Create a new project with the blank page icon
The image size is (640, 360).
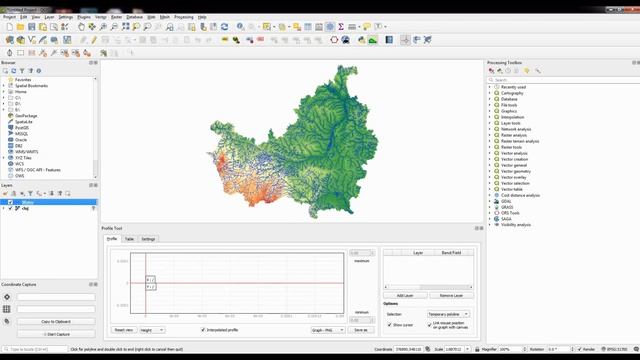9,27
